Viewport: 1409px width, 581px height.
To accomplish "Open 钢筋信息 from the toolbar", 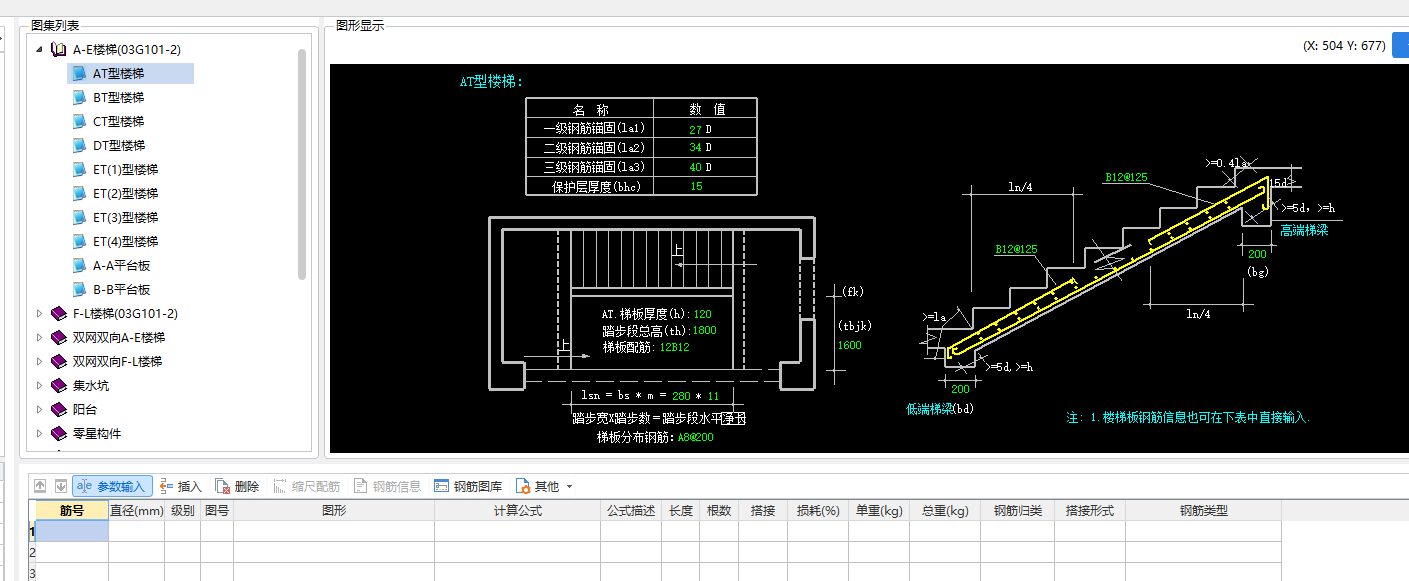I will click(x=387, y=486).
